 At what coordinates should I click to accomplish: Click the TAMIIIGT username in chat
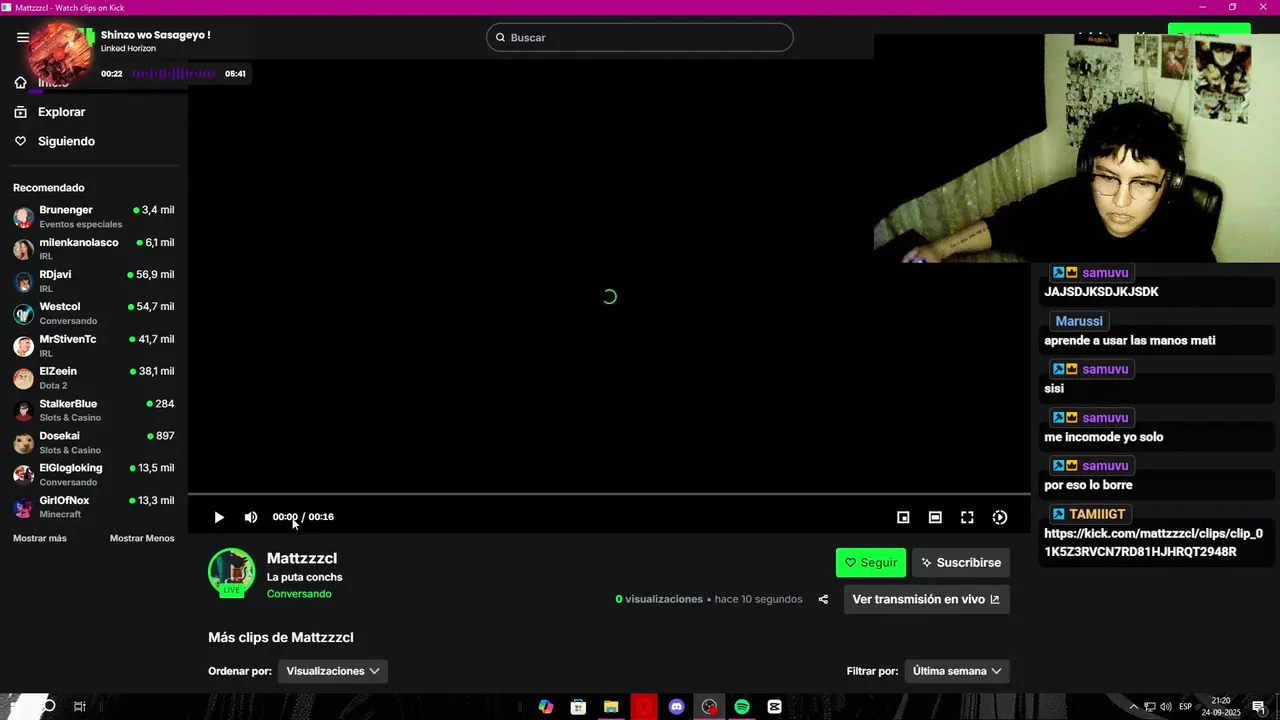click(x=1097, y=514)
